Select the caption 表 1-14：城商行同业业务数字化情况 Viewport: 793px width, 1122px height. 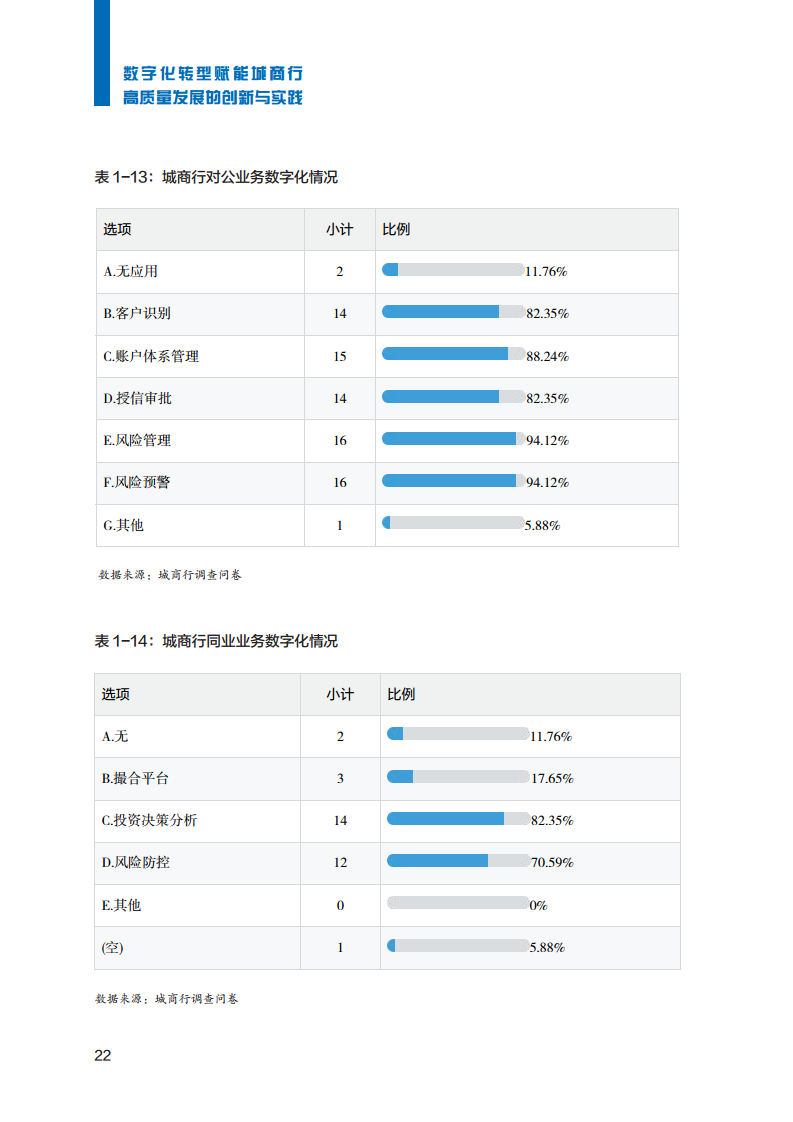(x=215, y=640)
